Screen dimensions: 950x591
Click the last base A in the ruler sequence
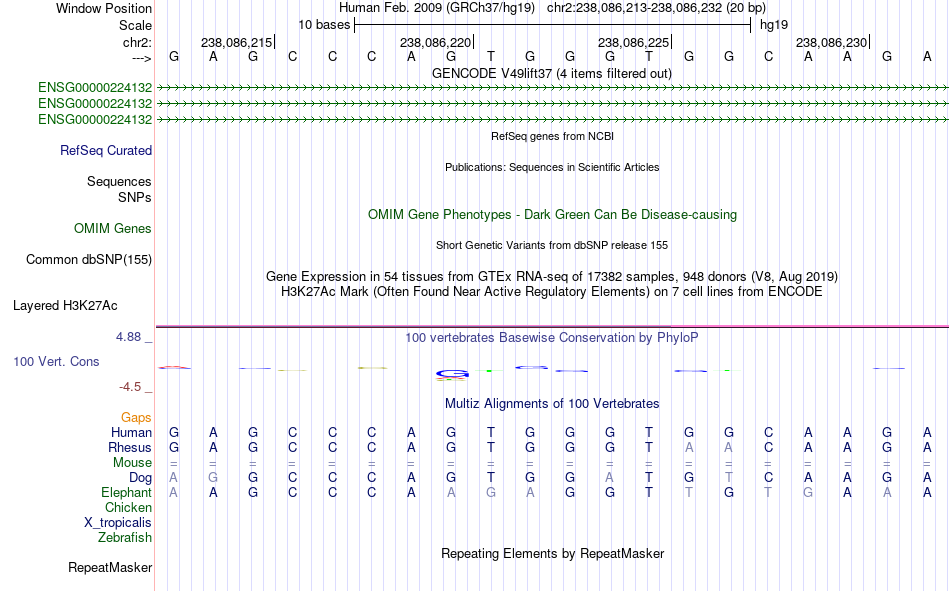(x=927, y=57)
